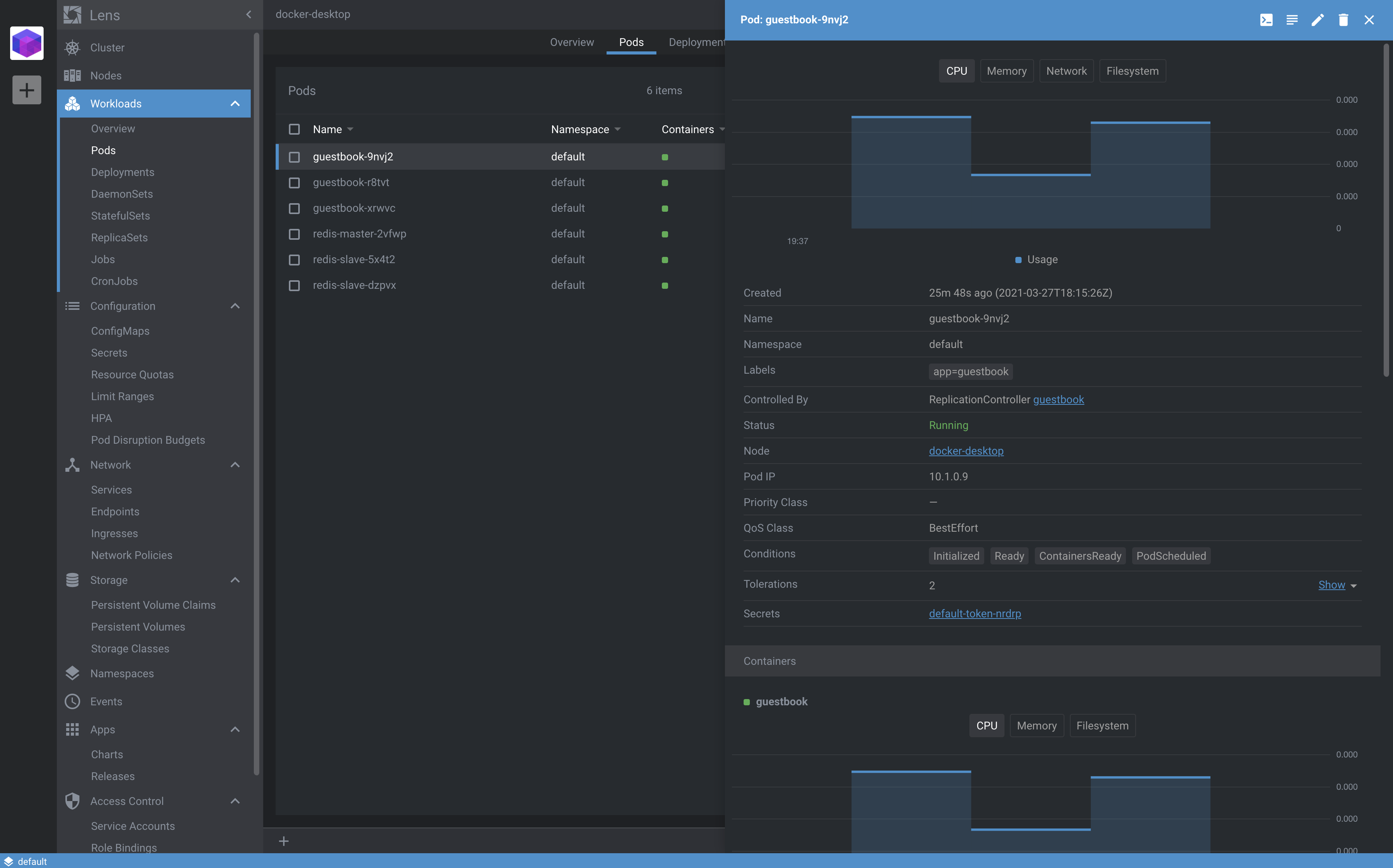
Task: Click the Configuration list icon
Action: 72,306
